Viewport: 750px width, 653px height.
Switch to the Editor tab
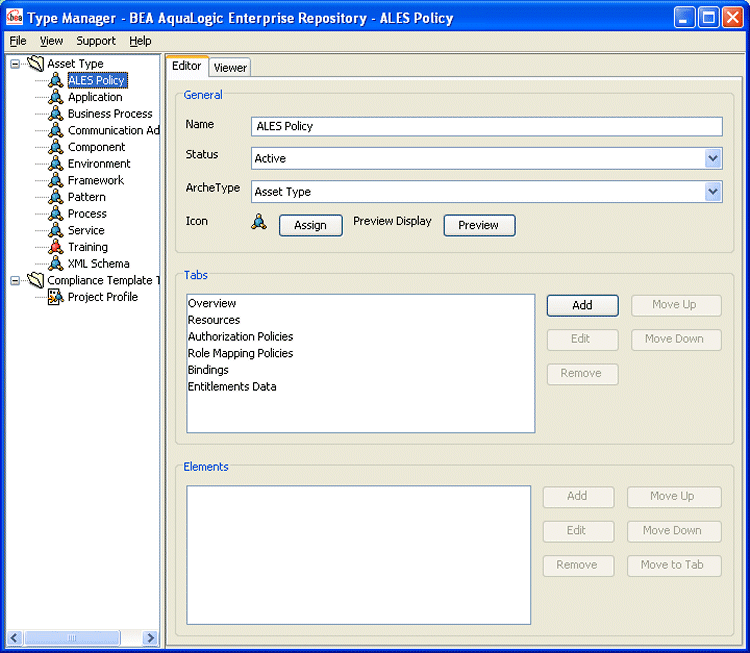point(187,66)
